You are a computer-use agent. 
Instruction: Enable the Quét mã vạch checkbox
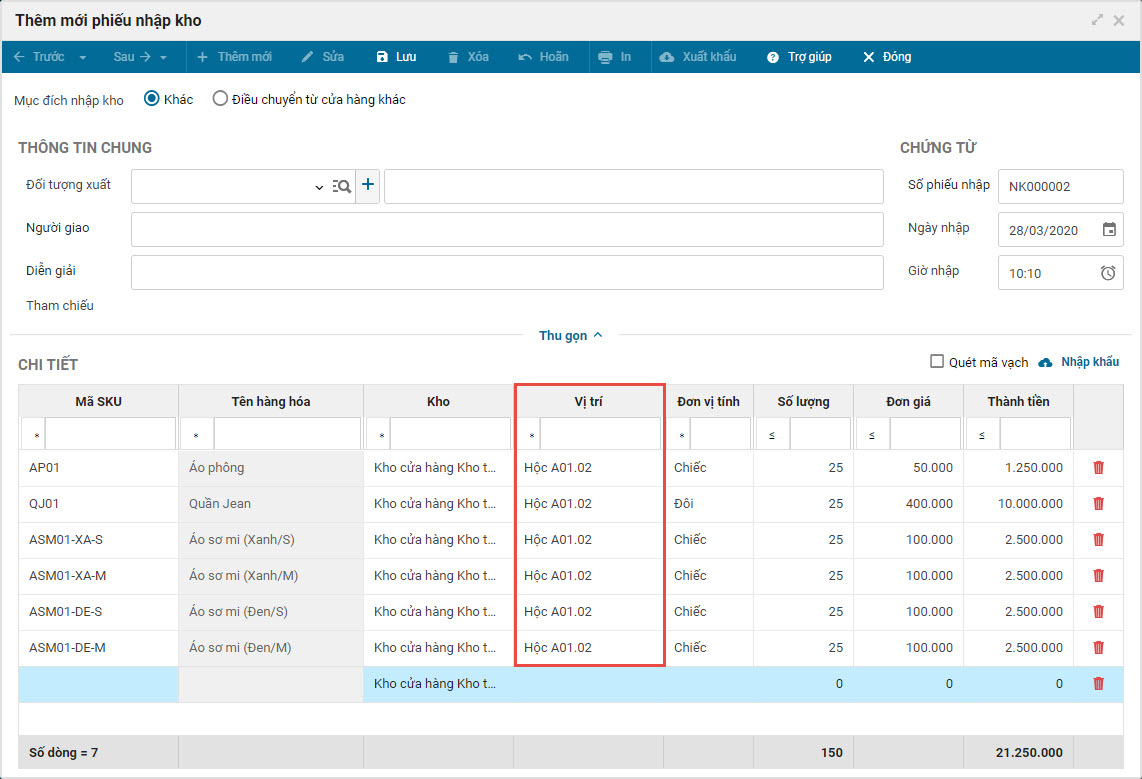tap(937, 361)
